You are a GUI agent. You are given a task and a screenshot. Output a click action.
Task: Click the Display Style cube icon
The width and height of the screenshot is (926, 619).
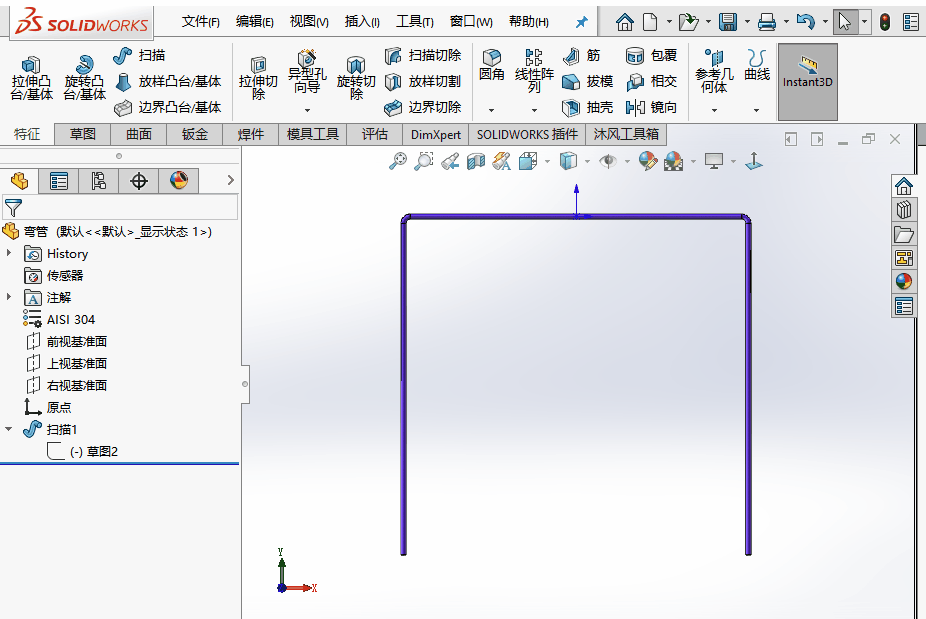coord(568,161)
